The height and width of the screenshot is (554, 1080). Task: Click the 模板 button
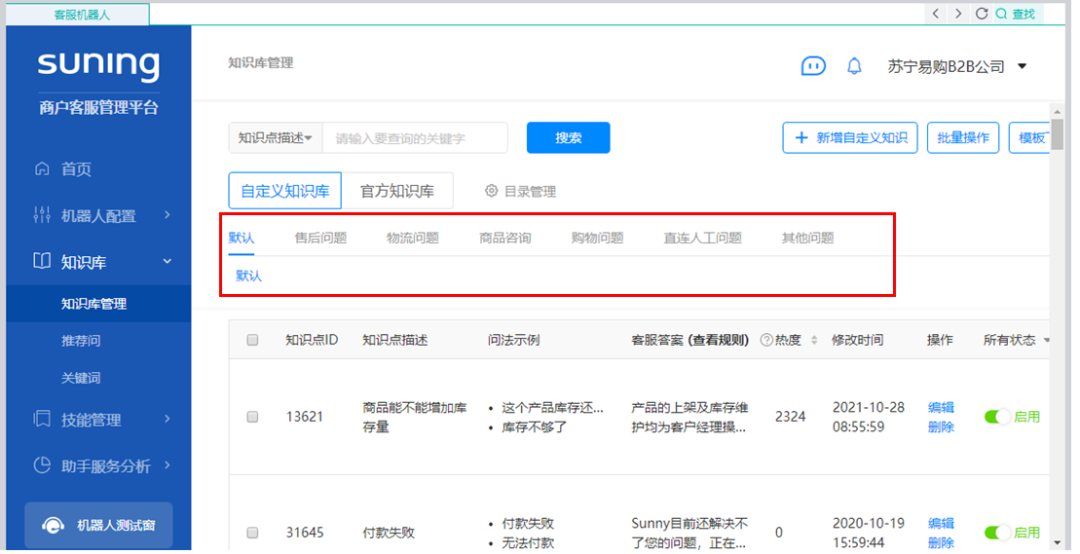[x=1030, y=138]
